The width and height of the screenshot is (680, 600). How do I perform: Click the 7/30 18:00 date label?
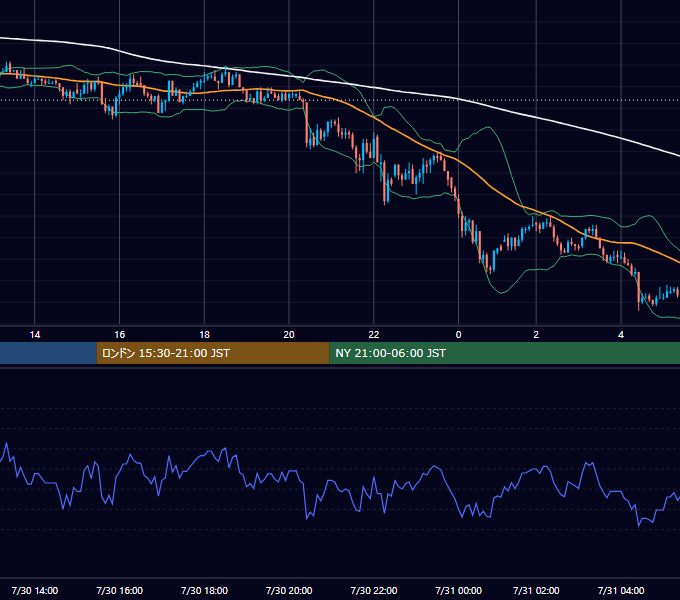point(204,590)
